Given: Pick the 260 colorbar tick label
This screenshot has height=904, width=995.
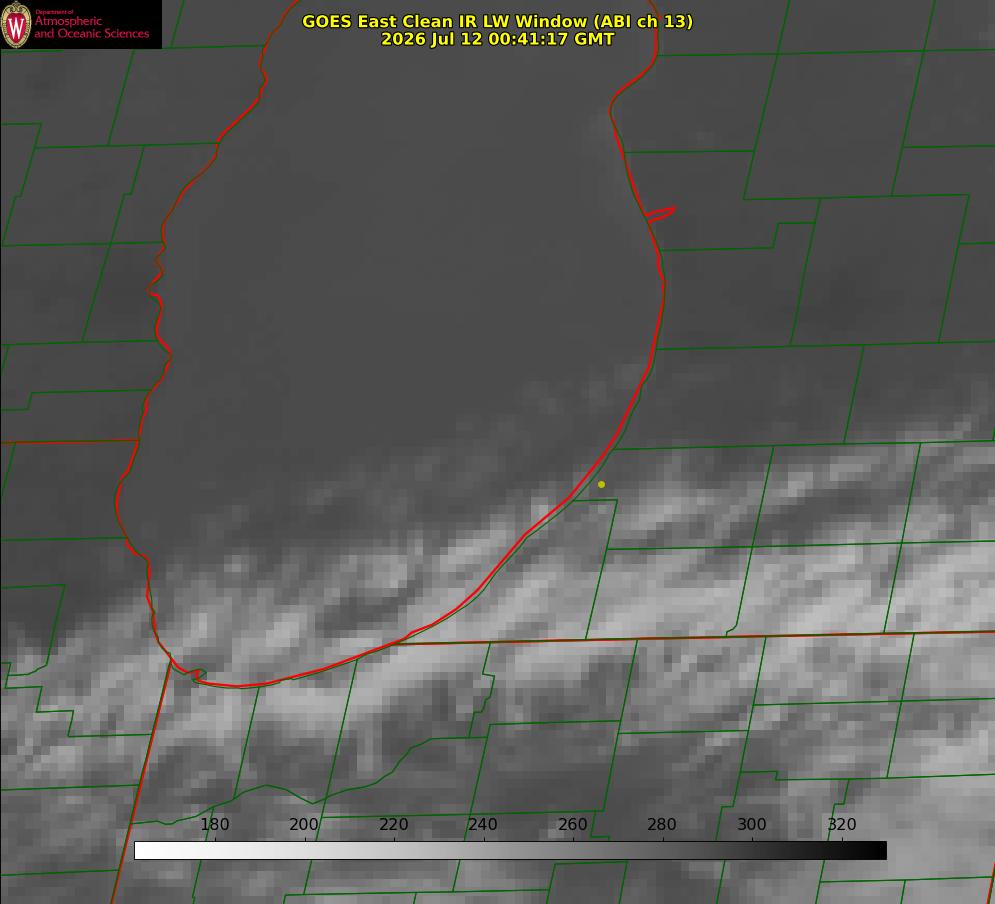Looking at the screenshot, I should click(x=572, y=824).
